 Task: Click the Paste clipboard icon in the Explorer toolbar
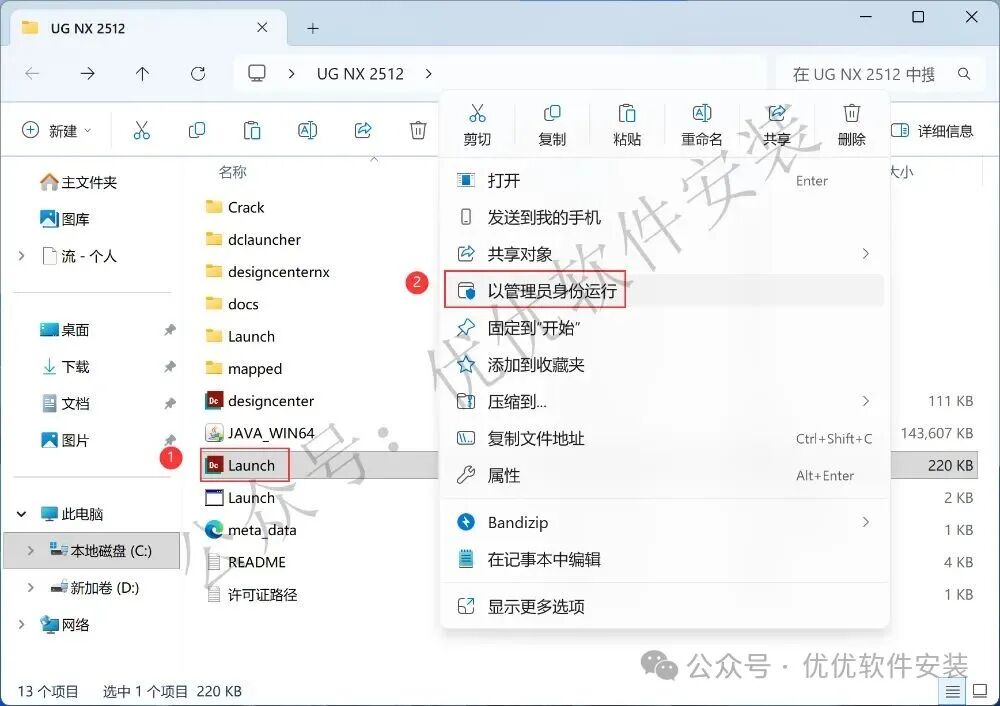point(252,130)
